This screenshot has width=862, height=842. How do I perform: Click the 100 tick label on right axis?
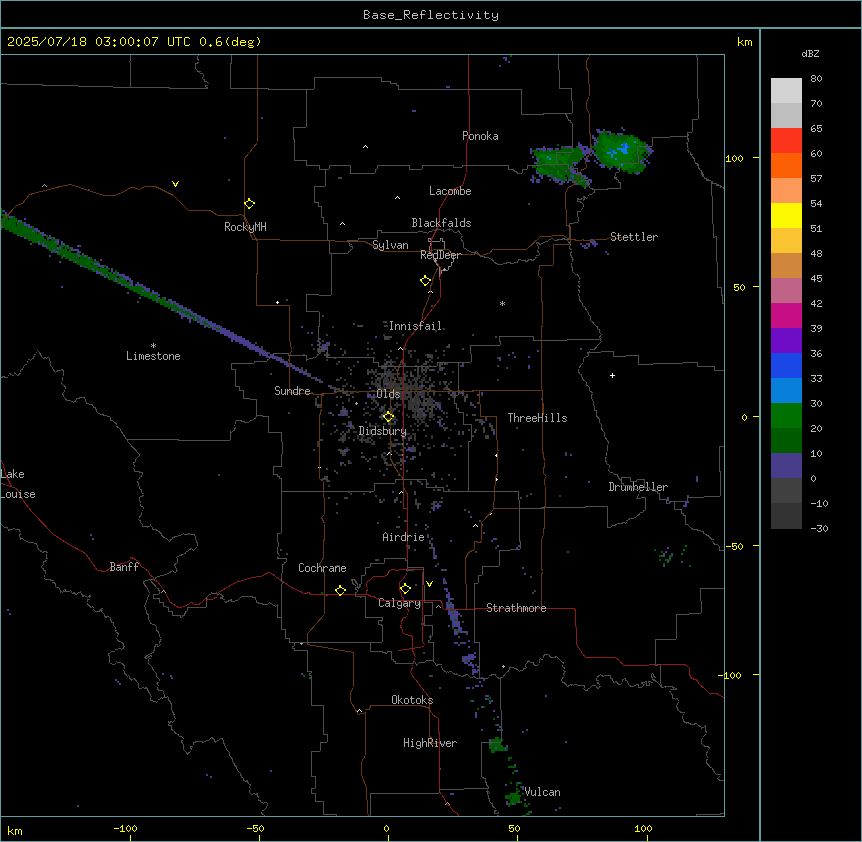[x=735, y=158]
